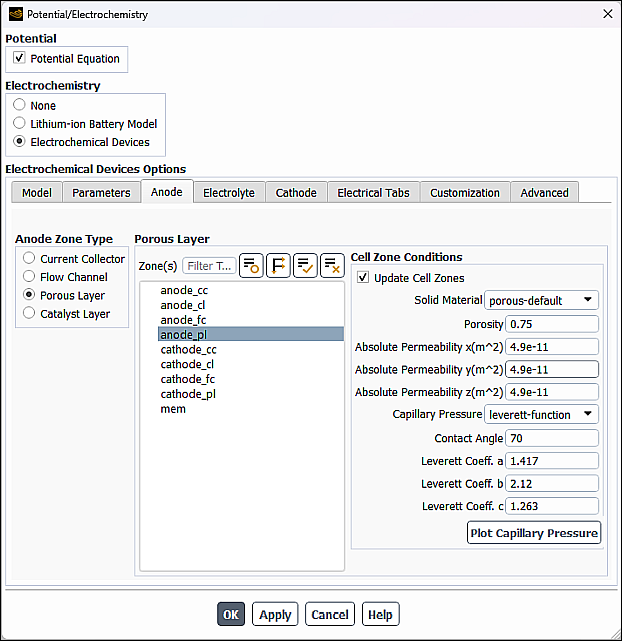
Task: Click the toggle tree view icon beside filter
Action: (x=251, y=266)
